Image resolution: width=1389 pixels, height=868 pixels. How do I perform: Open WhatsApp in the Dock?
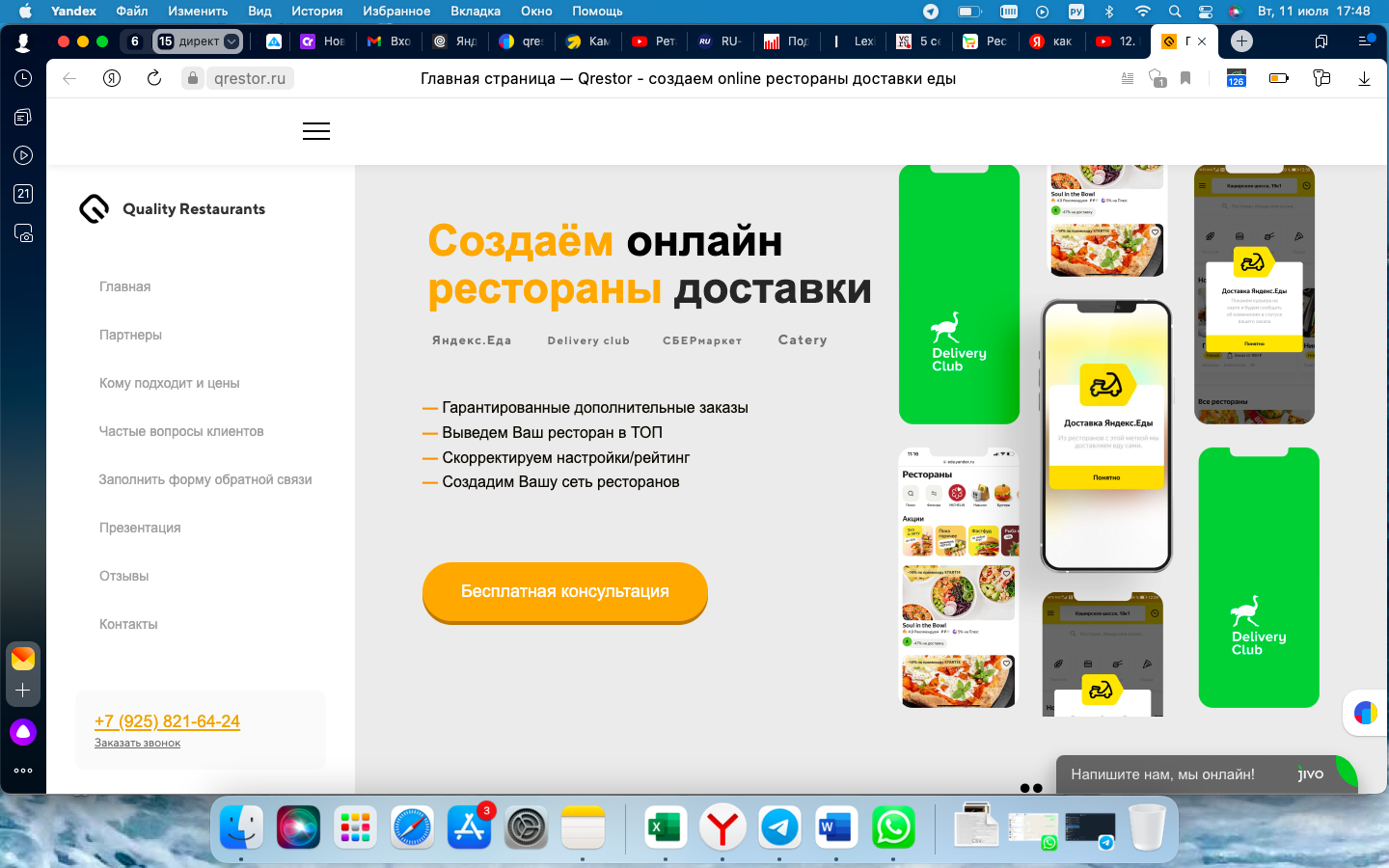[893, 827]
